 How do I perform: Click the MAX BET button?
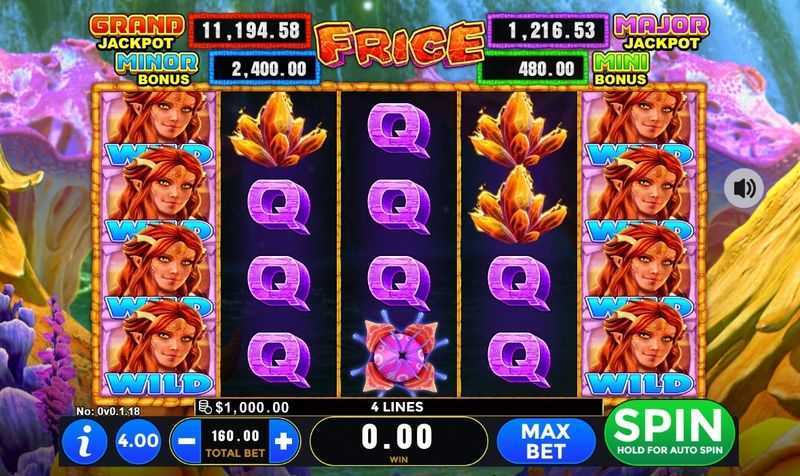545,441
